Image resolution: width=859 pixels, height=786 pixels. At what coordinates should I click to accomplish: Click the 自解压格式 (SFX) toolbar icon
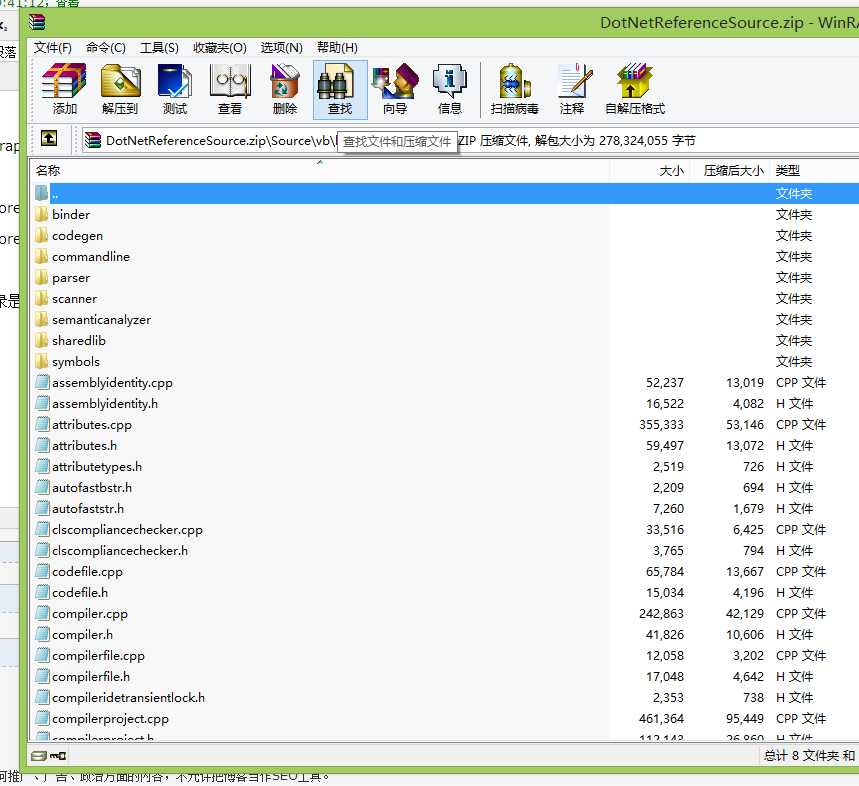pyautogui.click(x=635, y=89)
